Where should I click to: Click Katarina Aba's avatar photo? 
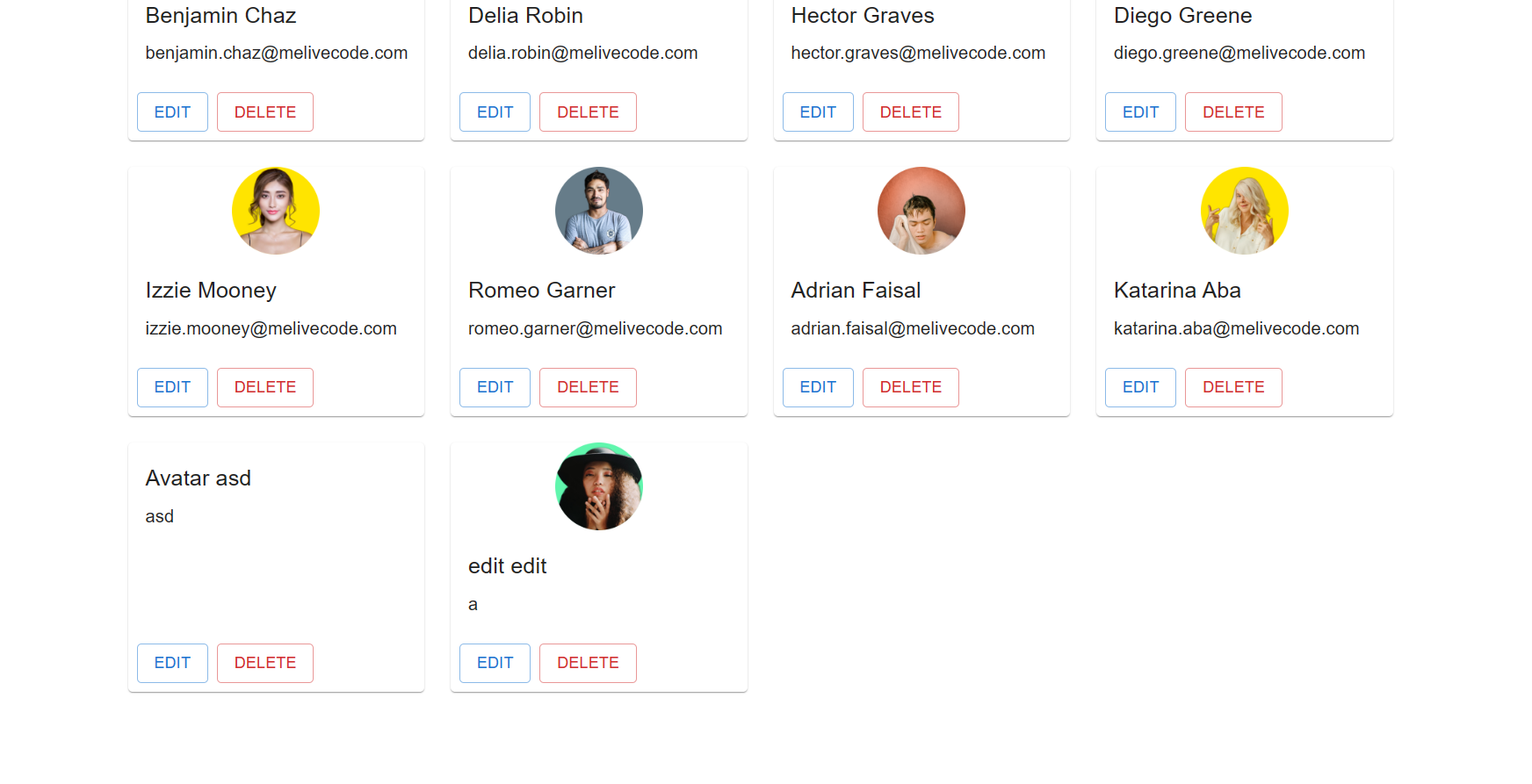click(1245, 211)
